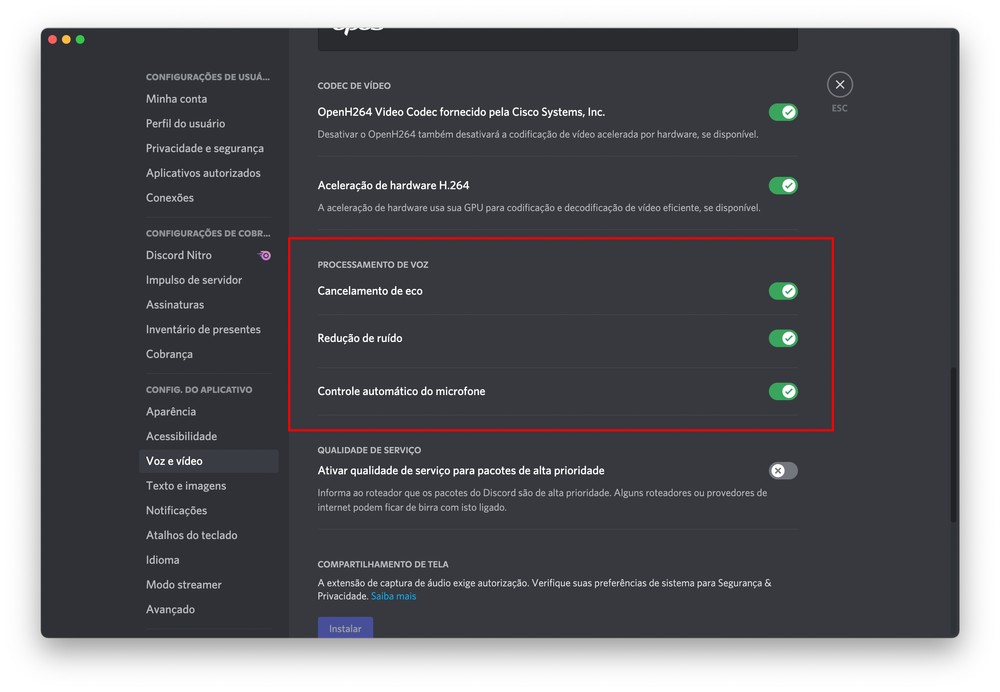Switch to Atalhos do teclado

click(192, 536)
